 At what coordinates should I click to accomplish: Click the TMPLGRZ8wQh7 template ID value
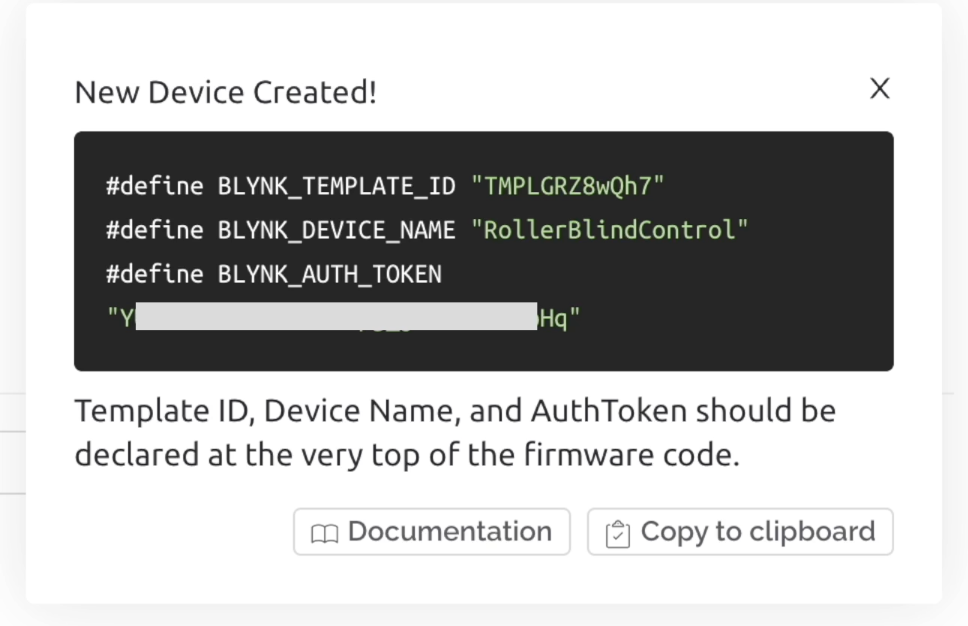[x=567, y=186]
